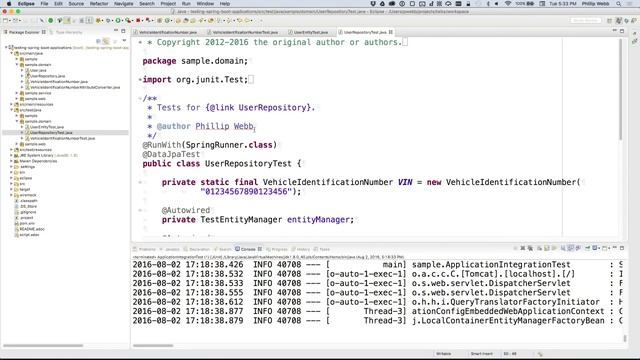Click in the Quick Access field

[586, 20]
